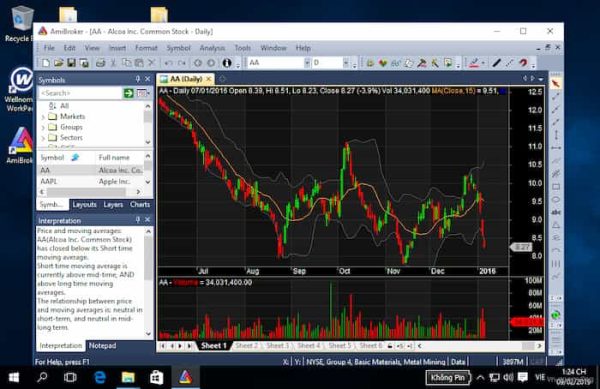Screen dimensions: 600x389
Task: Click the hammer Backtest toolbar icon
Action: pyautogui.click(x=422, y=63)
